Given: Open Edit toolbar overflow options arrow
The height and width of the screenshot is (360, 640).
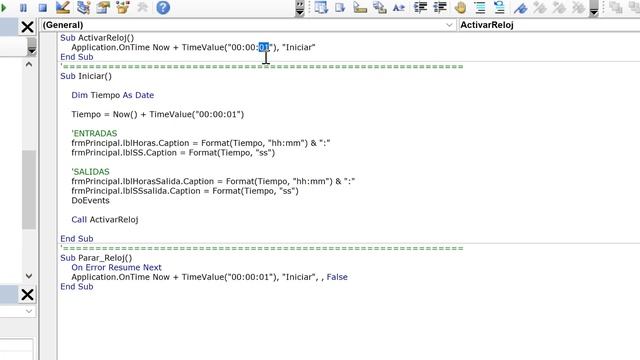Looking at the screenshot, I should (594, 8).
